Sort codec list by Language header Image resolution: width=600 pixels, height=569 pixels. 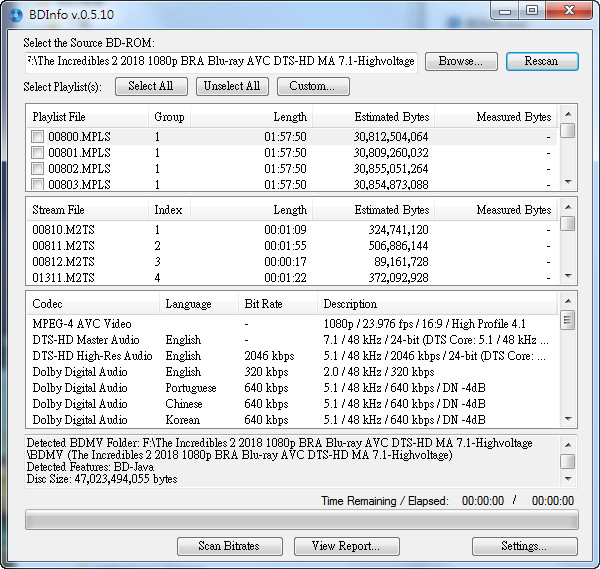[199, 304]
